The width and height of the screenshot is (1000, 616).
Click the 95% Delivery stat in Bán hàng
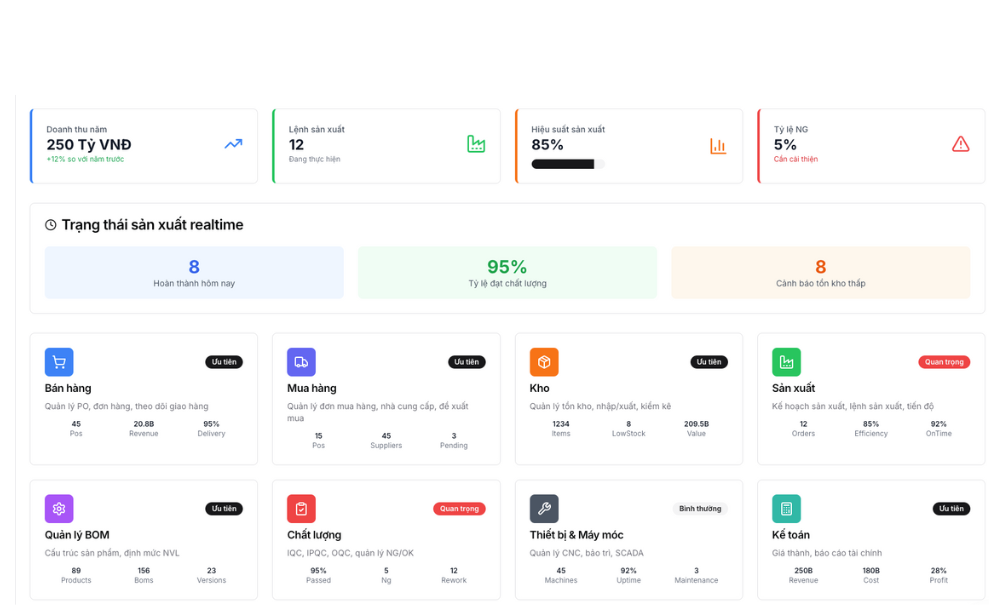(211, 429)
